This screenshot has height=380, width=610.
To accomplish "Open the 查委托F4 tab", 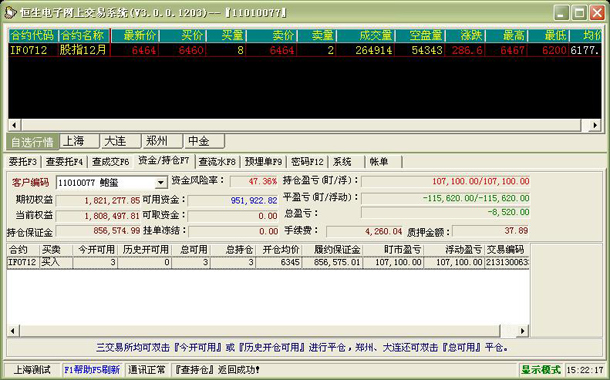I will (x=64, y=161).
